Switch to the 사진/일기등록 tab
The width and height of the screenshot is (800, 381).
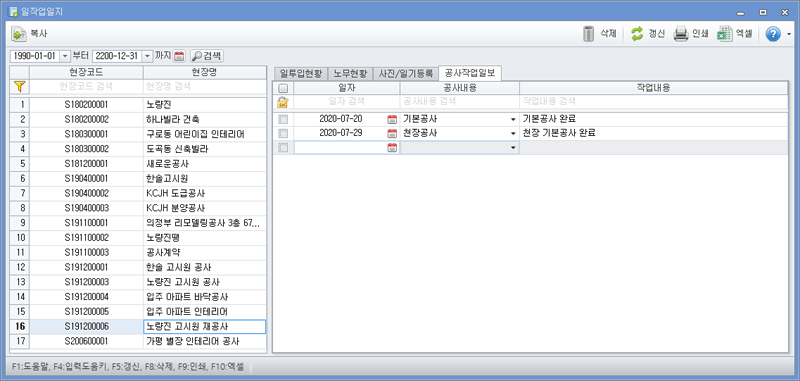405,74
